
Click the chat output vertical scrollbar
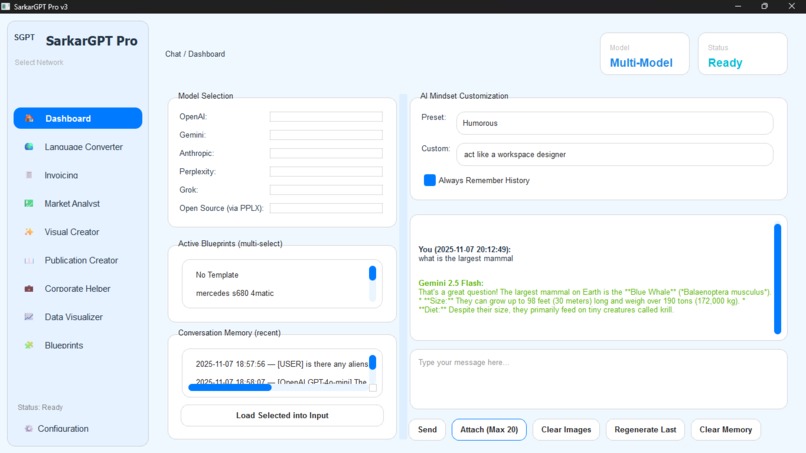[x=777, y=279]
